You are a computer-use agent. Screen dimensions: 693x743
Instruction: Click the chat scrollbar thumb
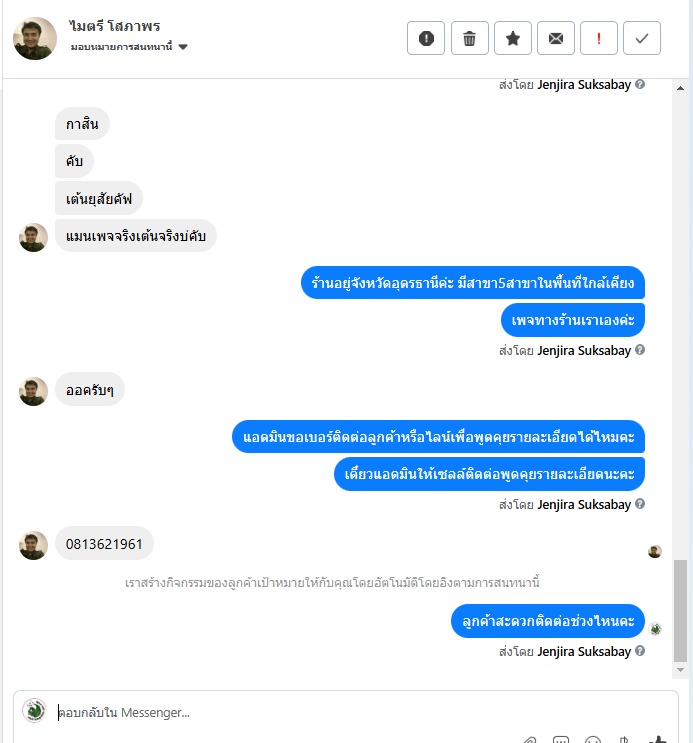tap(680, 611)
